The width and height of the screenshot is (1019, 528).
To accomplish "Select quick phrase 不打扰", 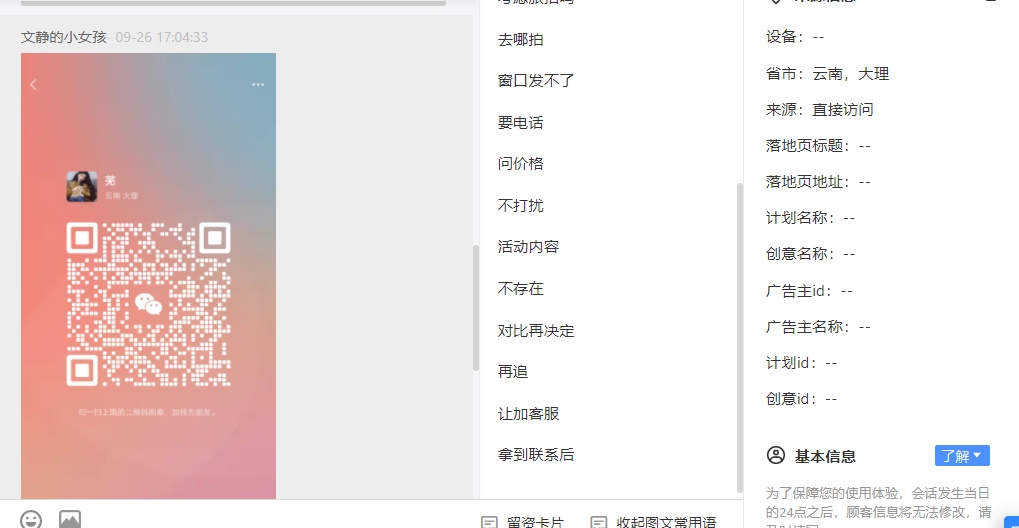I will [x=521, y=205].
